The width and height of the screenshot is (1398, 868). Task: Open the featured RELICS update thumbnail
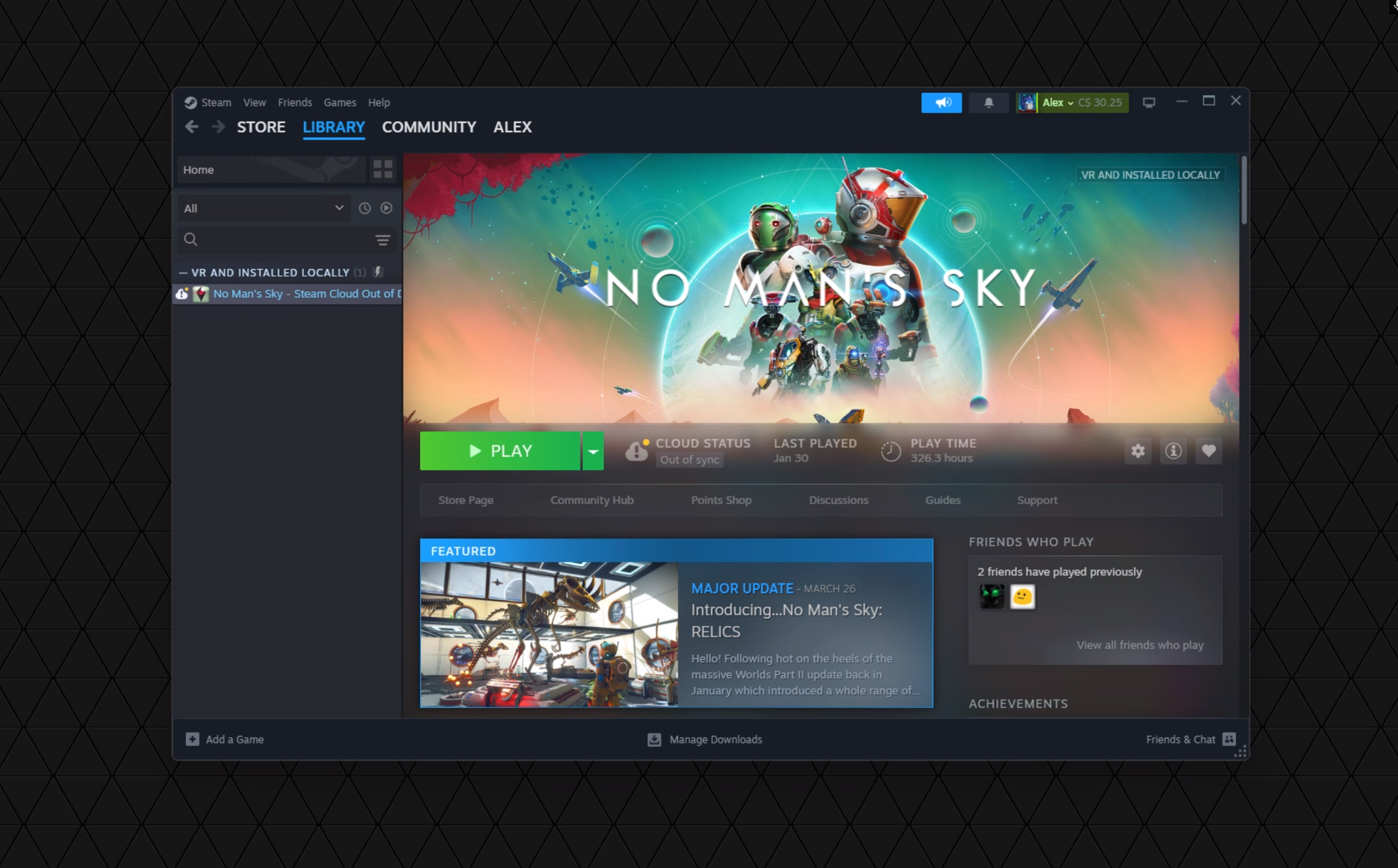[549, 635]
